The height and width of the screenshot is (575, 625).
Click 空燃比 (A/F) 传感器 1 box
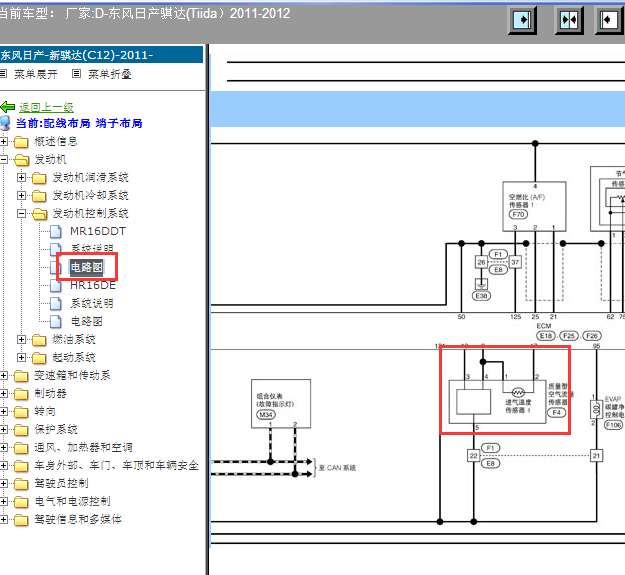[x=534, y=206]
